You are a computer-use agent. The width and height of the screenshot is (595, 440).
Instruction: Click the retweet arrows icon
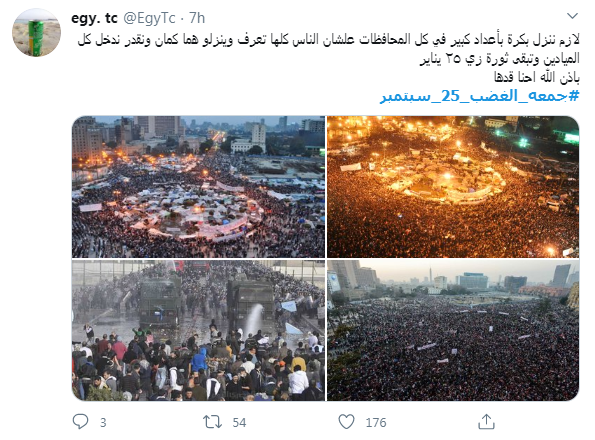212,422
